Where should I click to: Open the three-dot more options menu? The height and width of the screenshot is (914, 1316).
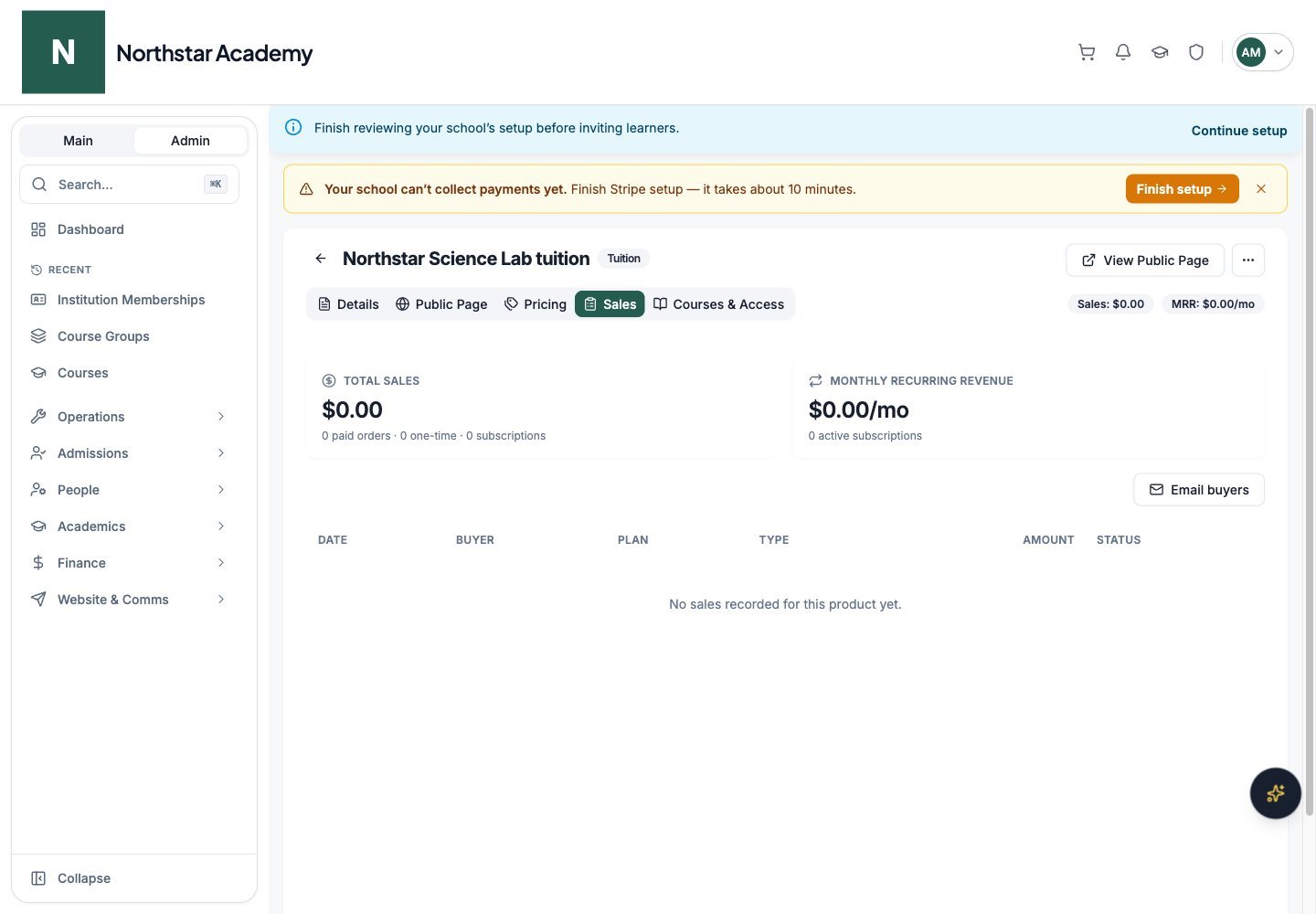[x=1248, y=260]
